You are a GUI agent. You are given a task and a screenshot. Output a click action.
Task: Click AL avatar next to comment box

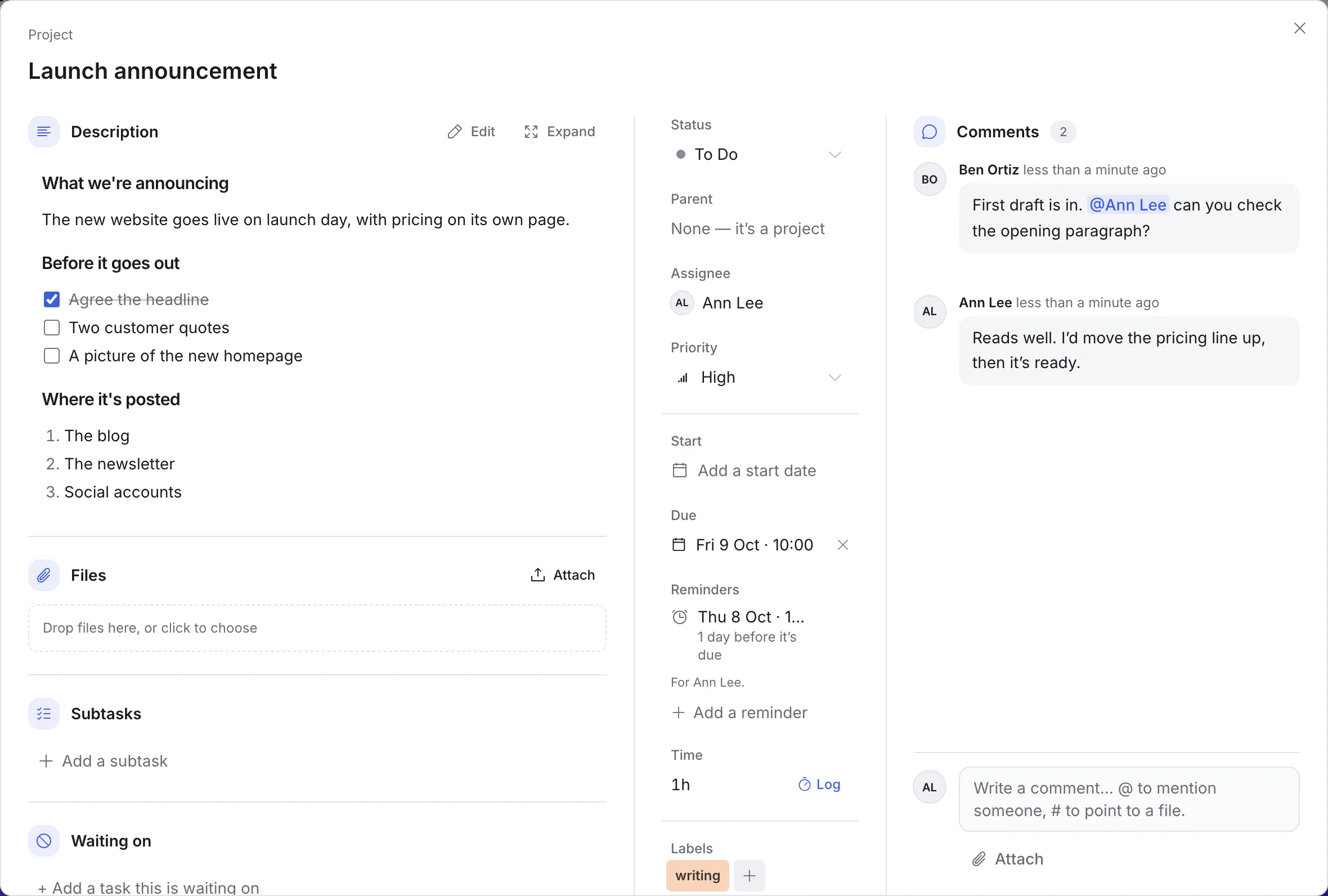click(x=929, y=787)
